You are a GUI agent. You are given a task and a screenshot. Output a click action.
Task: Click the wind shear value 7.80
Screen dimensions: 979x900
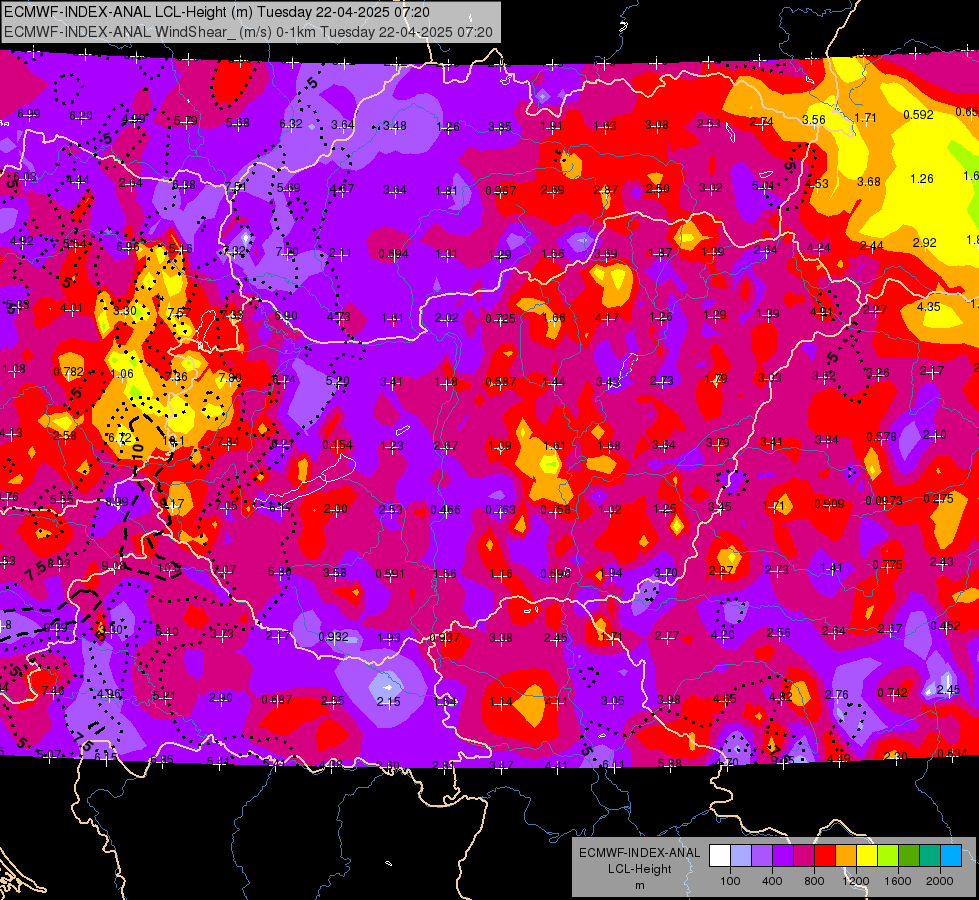click(x=230, y=377)
